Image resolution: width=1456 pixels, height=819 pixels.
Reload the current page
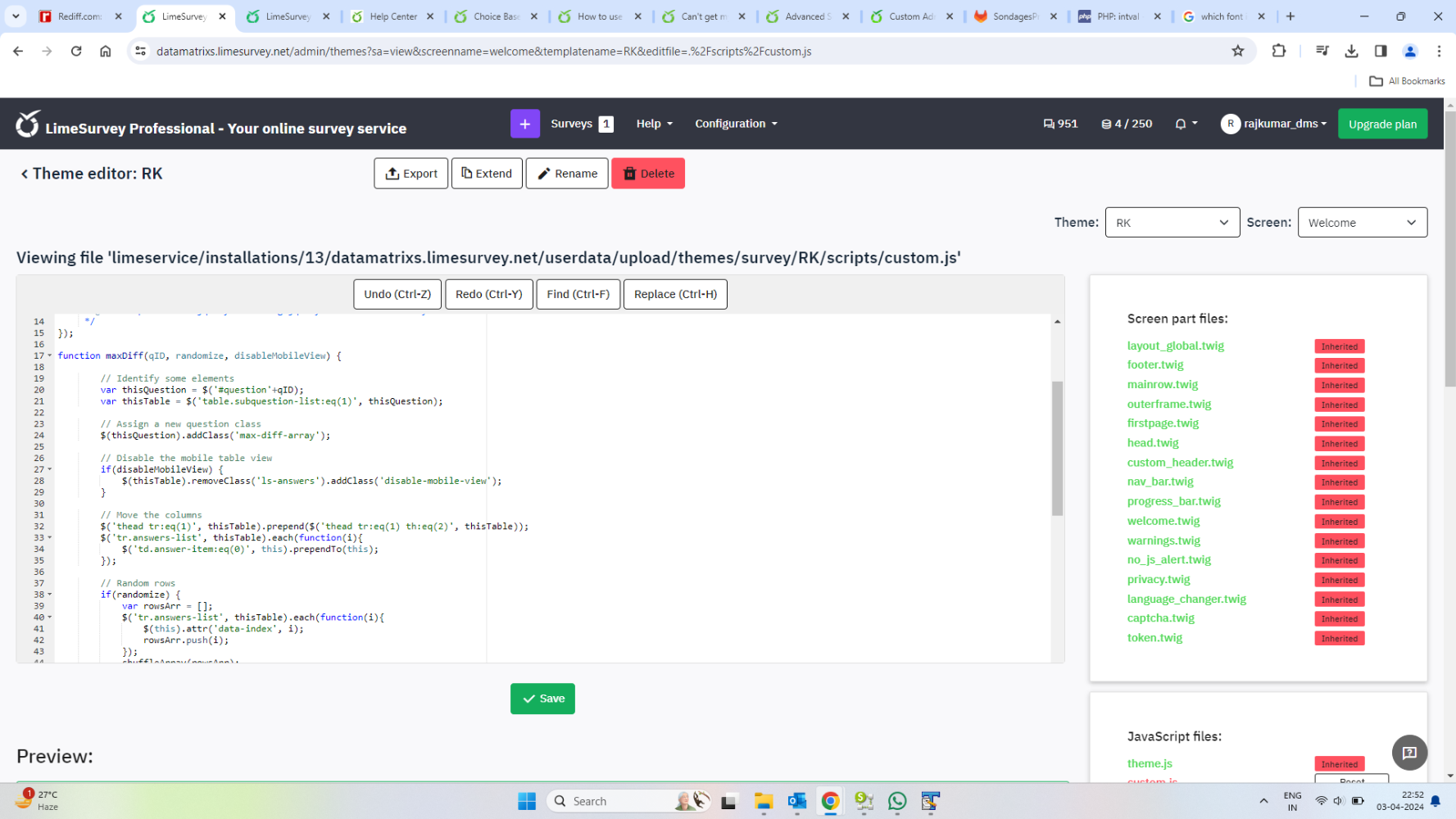pyautogui.click(x=76, y=51)
